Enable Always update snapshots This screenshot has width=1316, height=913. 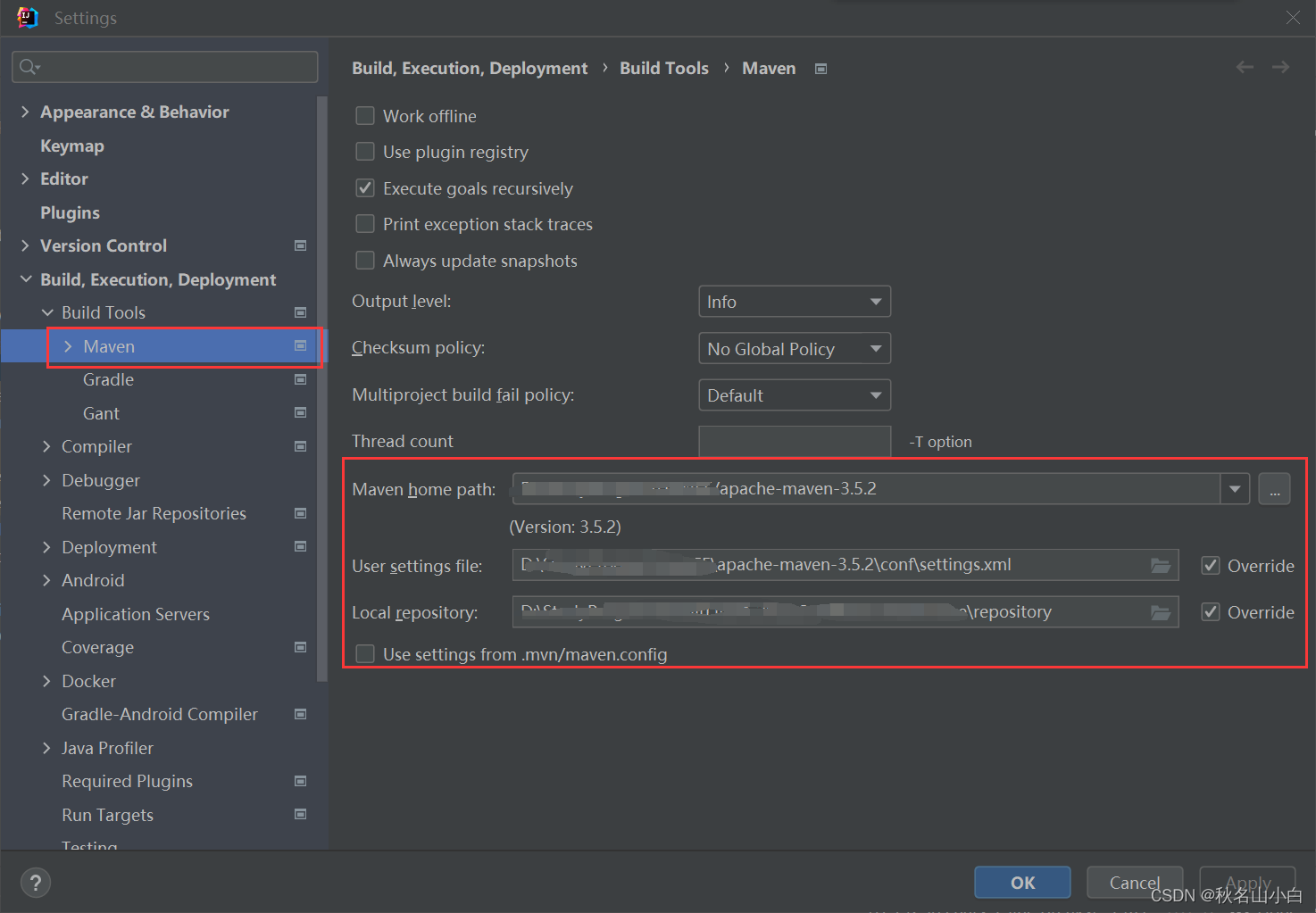pos(365,261)
